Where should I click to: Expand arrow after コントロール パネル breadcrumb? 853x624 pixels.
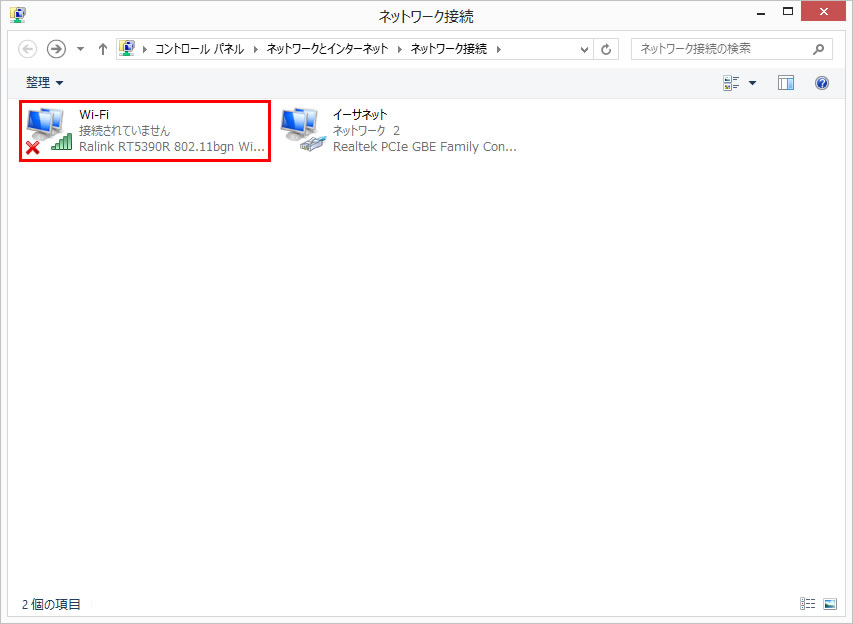(255, 50)
